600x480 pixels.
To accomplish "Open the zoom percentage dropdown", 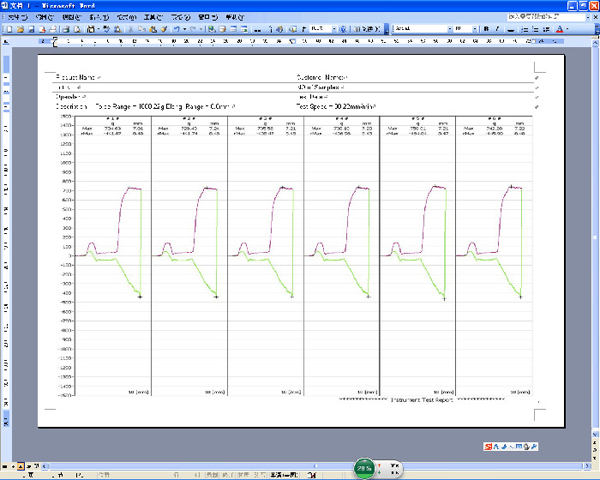I will (x=331, y=30).
